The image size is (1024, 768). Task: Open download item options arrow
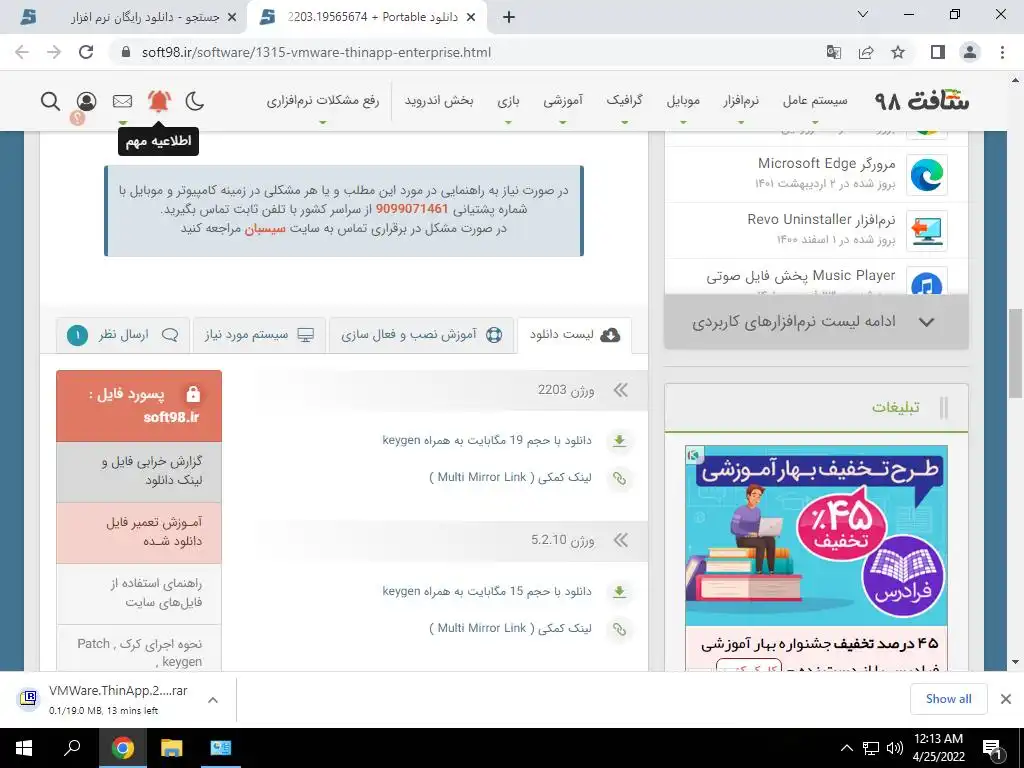(x=212, y=700)
